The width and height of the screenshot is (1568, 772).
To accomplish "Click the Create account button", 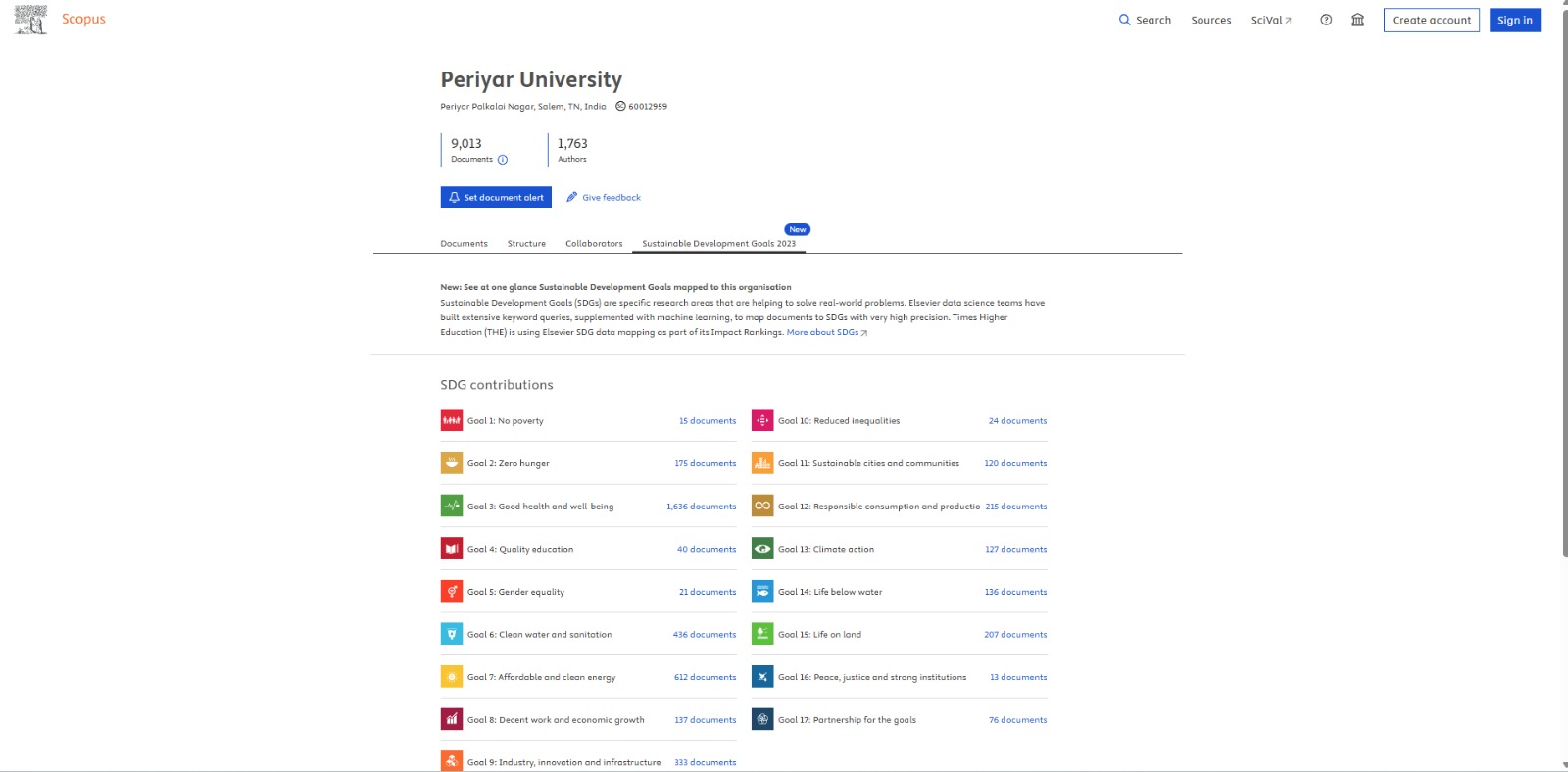I will pos(1431,21).
